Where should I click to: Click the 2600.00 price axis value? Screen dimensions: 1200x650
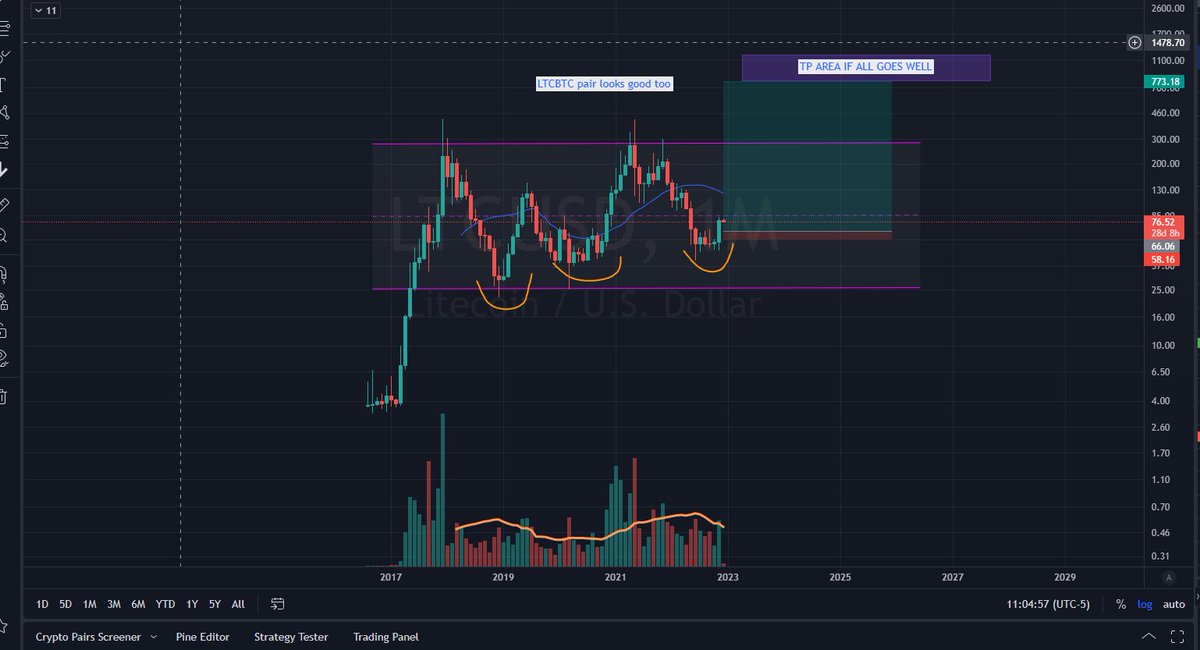[x=1168, y=9]
